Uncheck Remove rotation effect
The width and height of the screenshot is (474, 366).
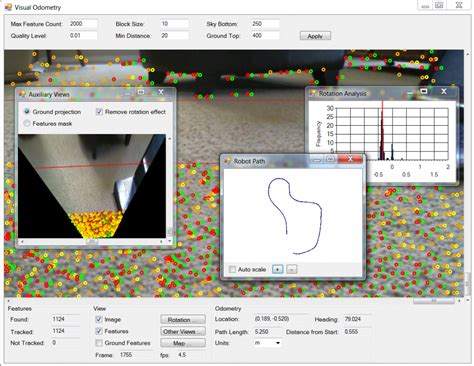coord(99,112)
